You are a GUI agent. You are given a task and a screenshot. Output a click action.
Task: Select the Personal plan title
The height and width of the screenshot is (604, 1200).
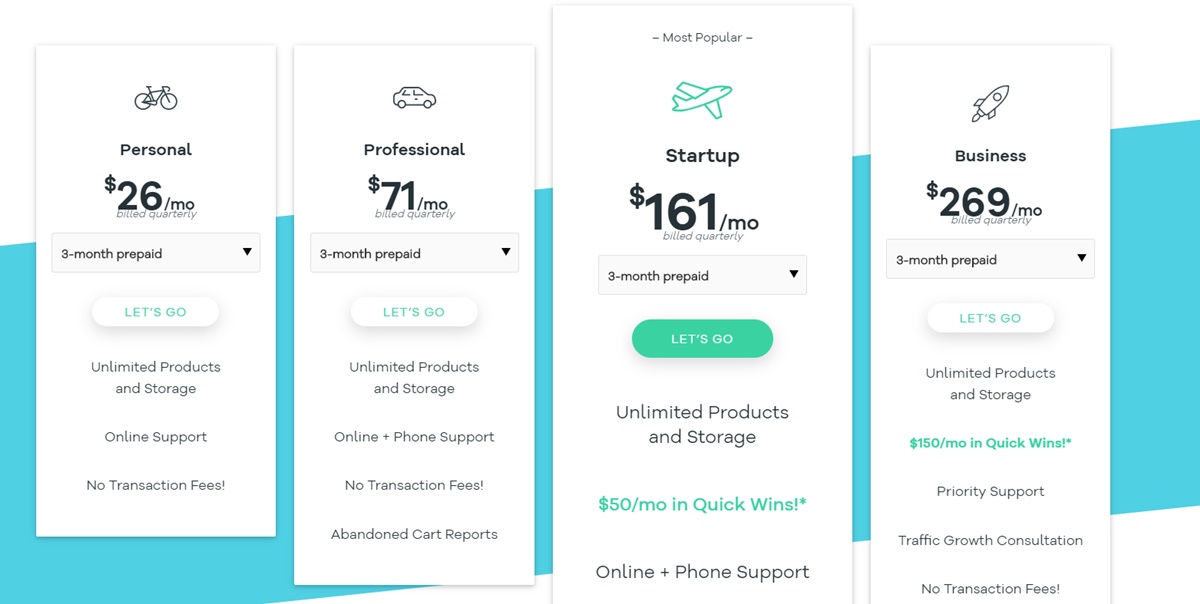click(x=156, y=149)
